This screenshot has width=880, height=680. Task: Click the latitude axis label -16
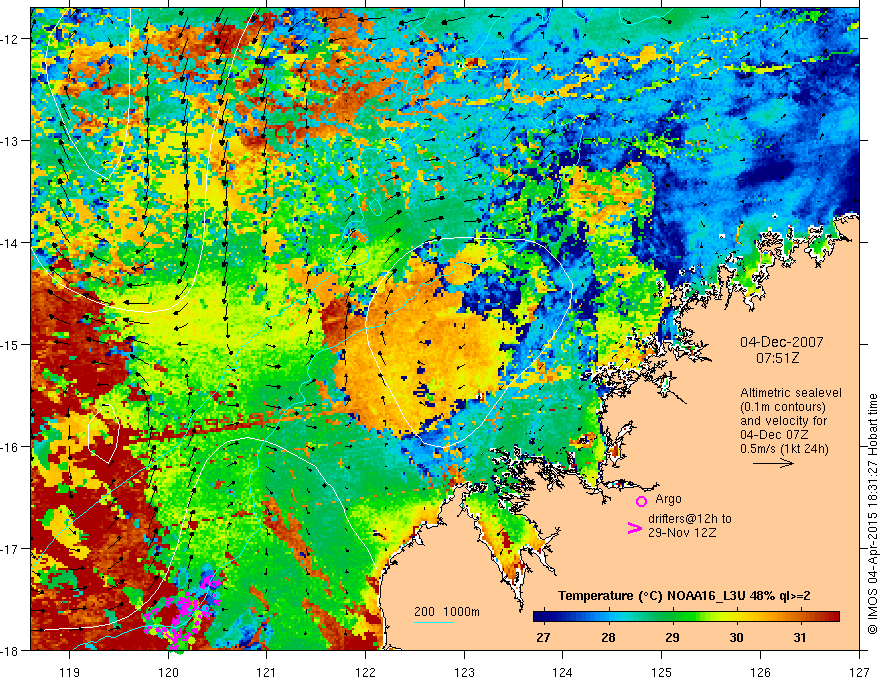[x=11, y=447]
